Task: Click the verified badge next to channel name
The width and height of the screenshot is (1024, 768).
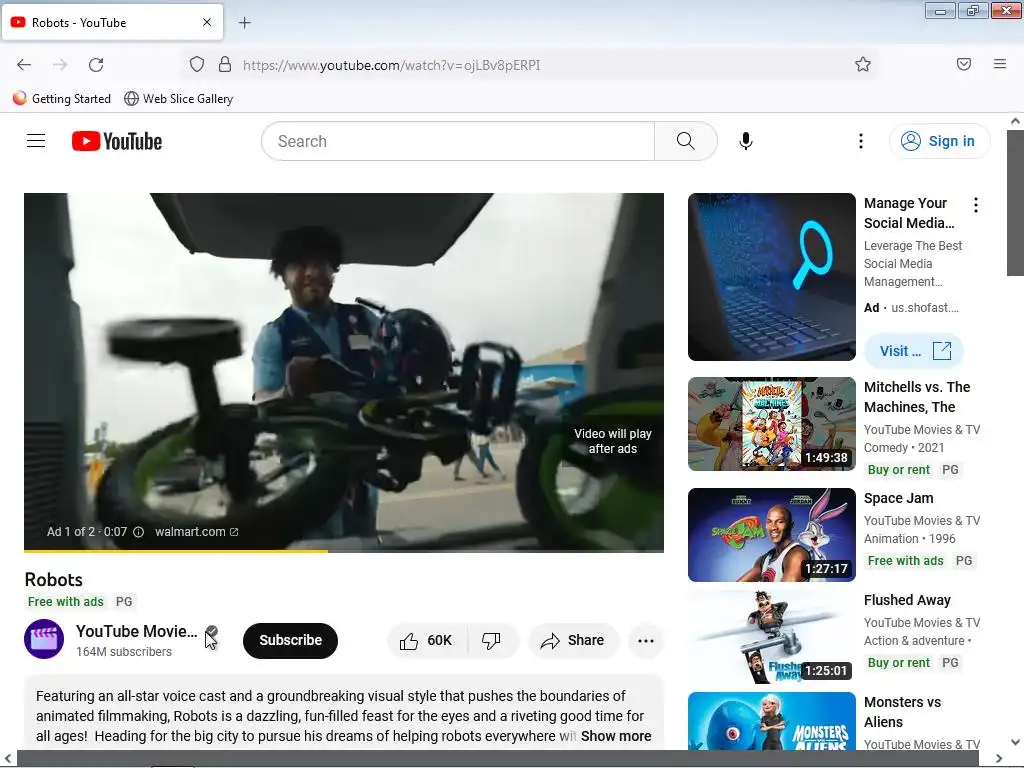Action: click(x=212, y=632)
